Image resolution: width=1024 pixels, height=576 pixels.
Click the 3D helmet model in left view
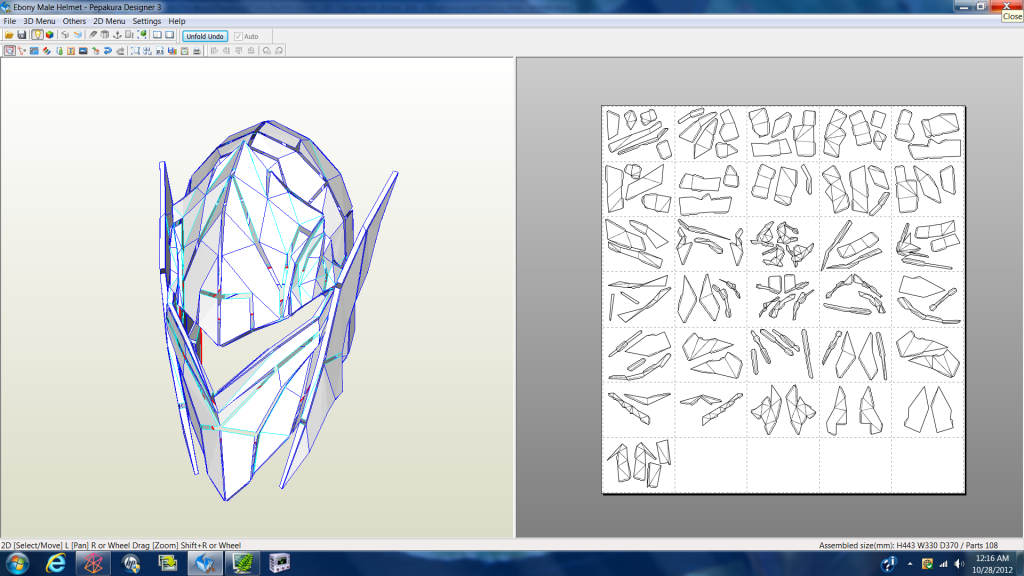pos(278,310)
